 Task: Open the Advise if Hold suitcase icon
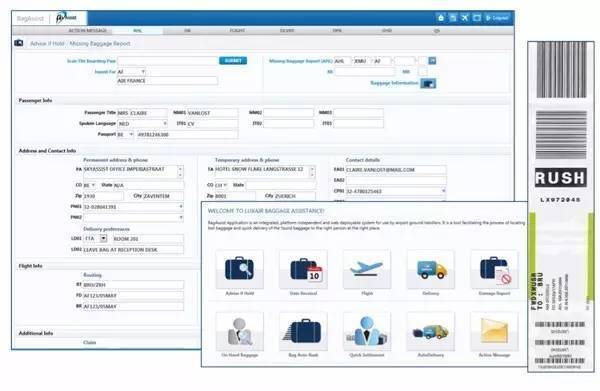(240, 269)
